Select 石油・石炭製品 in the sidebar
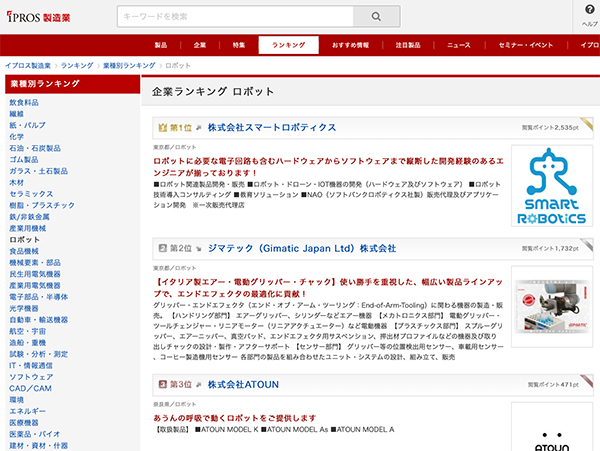This screenshot has width=600, height=451. pos(35,148)
